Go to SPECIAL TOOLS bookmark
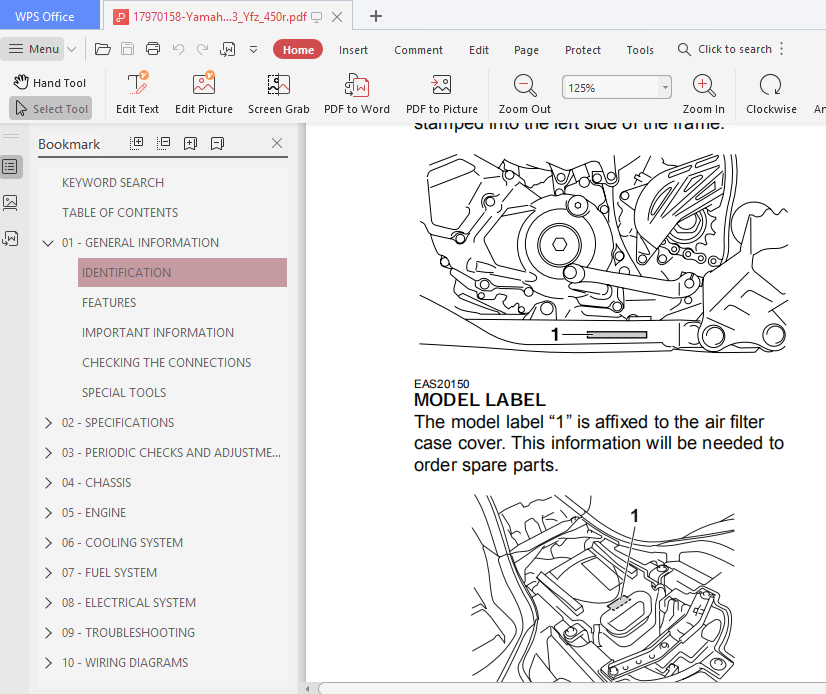 click(x=124, y=393)
